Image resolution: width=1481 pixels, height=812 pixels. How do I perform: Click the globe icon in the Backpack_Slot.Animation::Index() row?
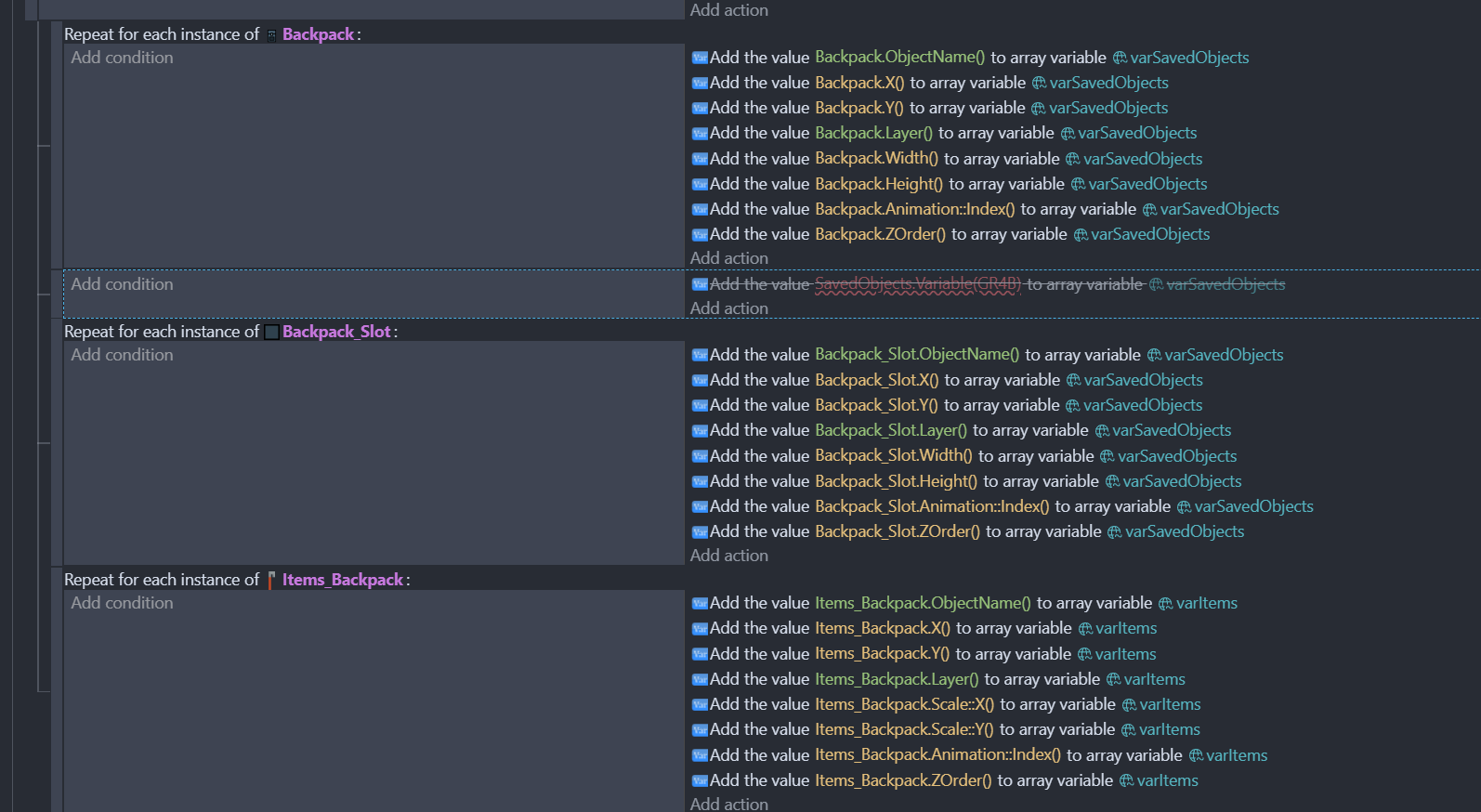pyautogui.click(x=1184, y=507)
